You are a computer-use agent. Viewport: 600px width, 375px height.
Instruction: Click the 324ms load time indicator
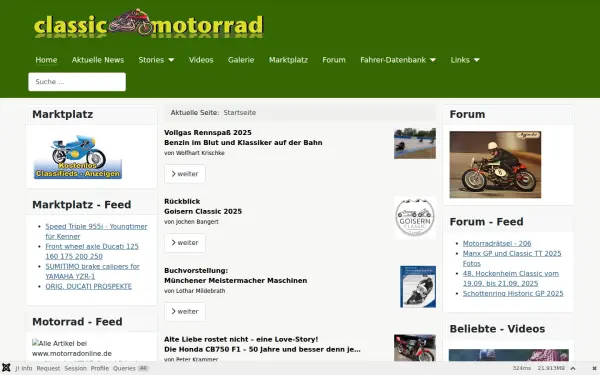522,368
